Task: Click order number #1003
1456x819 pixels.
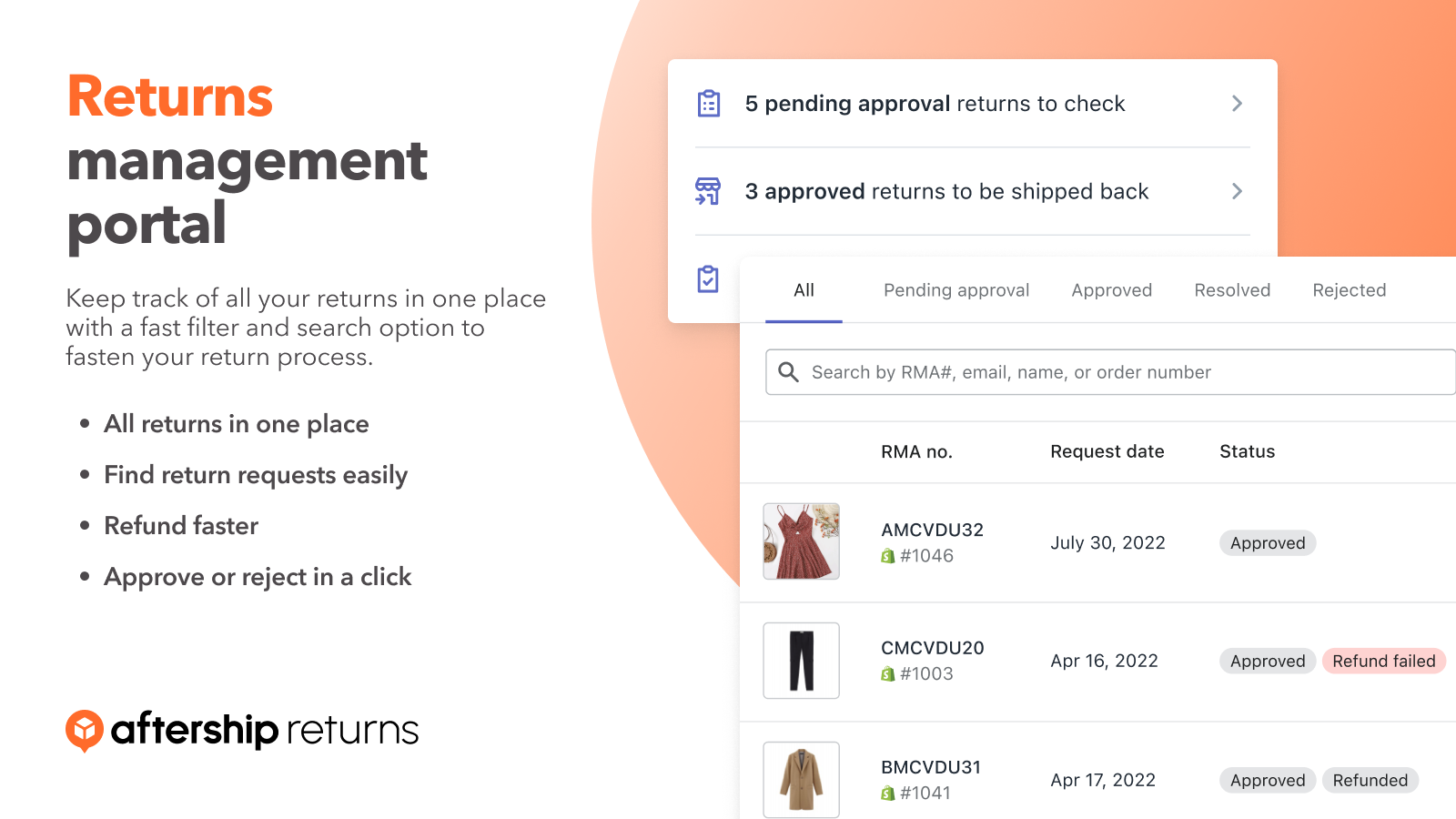Action: pyautogui.click(x=926, y=674)
